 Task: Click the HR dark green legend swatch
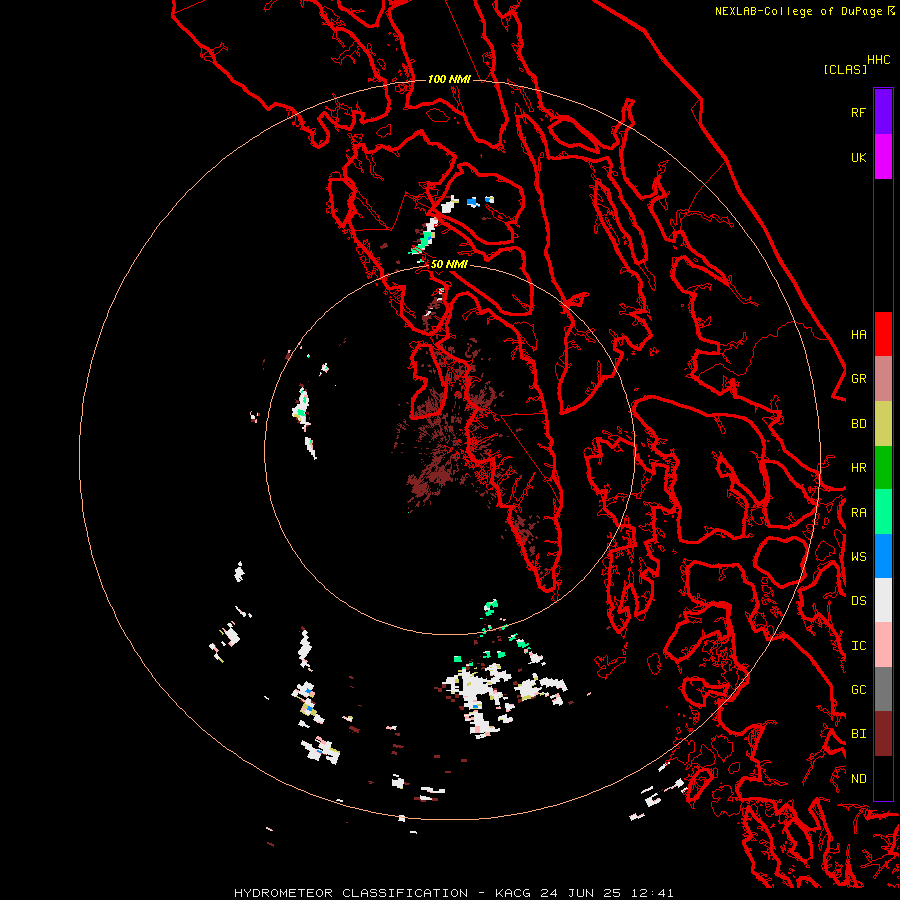tap(883, 468)
